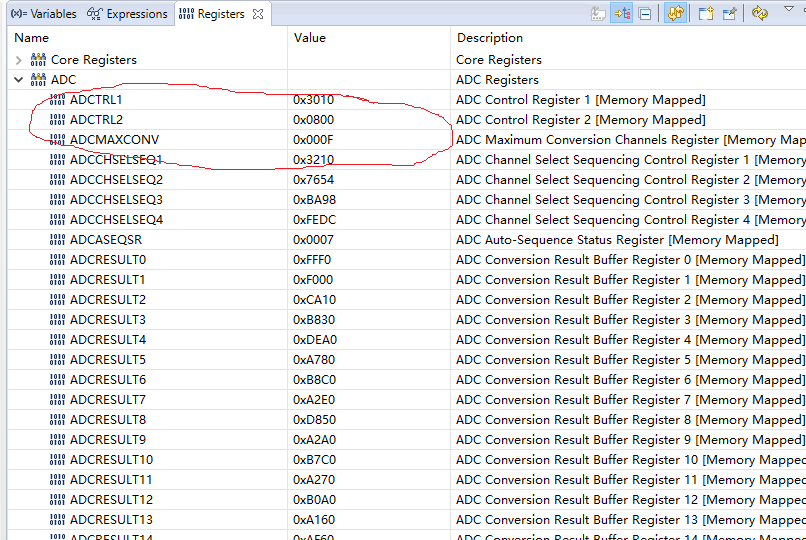
Task: Click the ADCASEQSR value 0x0007
Action: tap(314, 240)
